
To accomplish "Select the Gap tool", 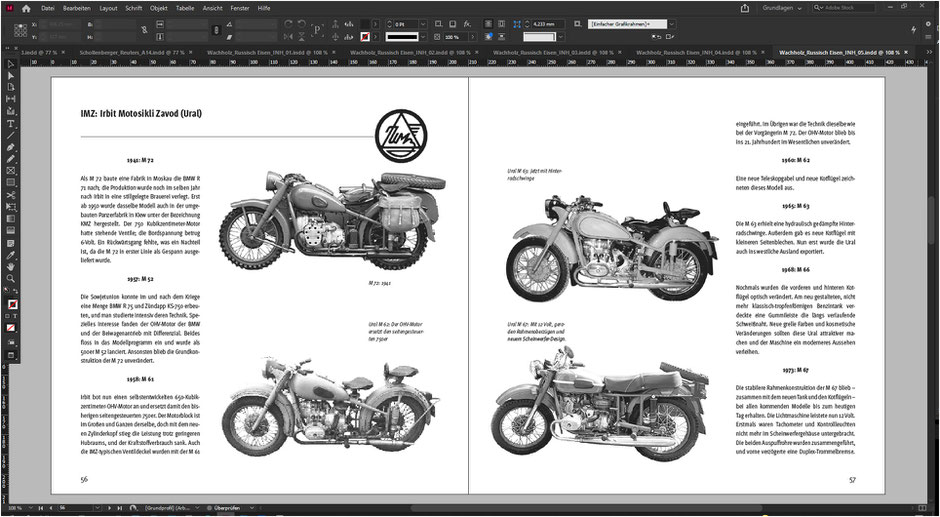I will point(11,99).
